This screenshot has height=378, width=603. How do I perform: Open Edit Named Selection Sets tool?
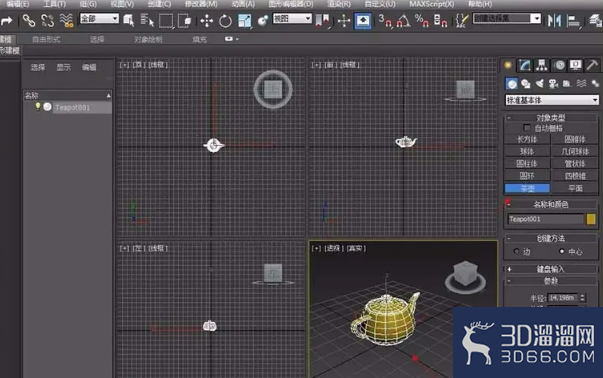coord(461,21)
